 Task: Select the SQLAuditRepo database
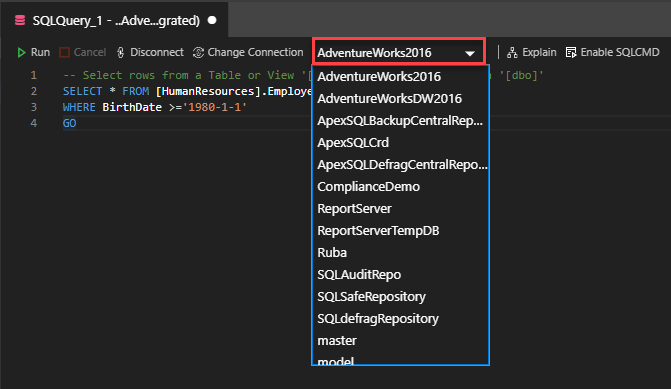point(401,275)
